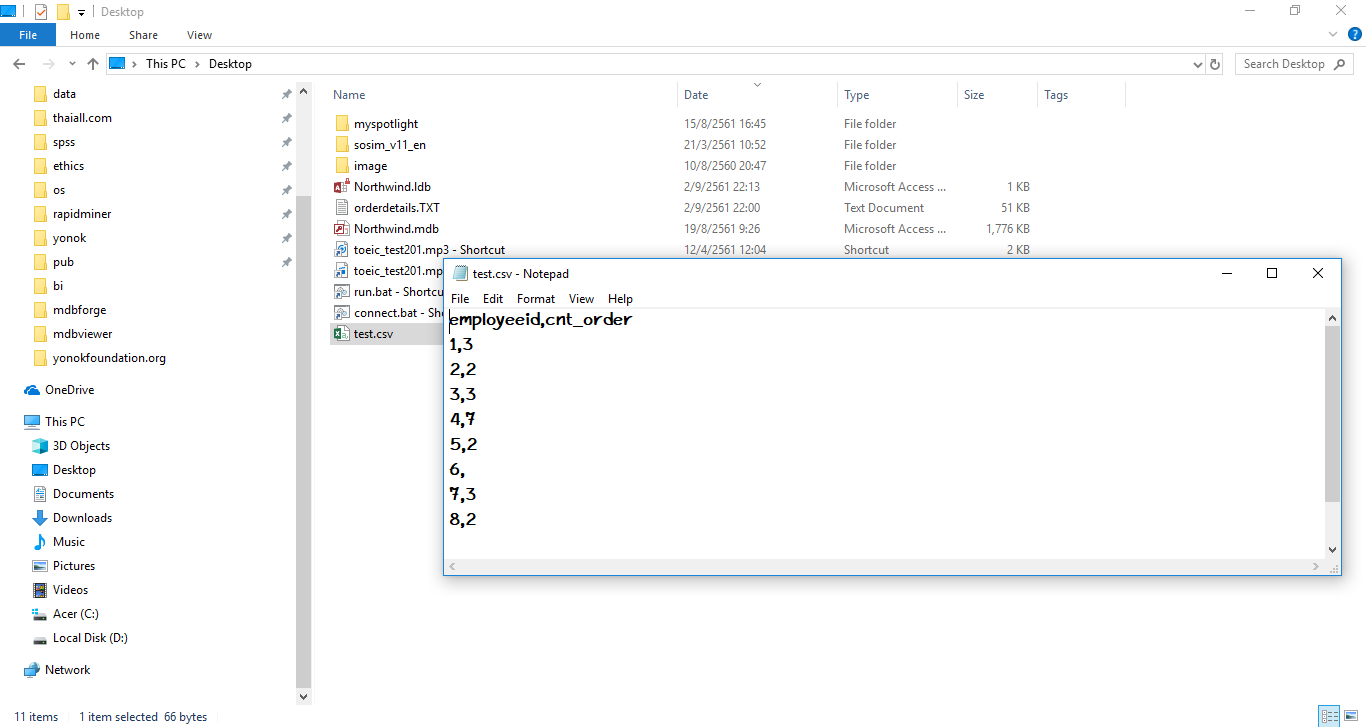1366x727 pixels.
Task: Click the Music note icon in sidebar
Action: 40,542
